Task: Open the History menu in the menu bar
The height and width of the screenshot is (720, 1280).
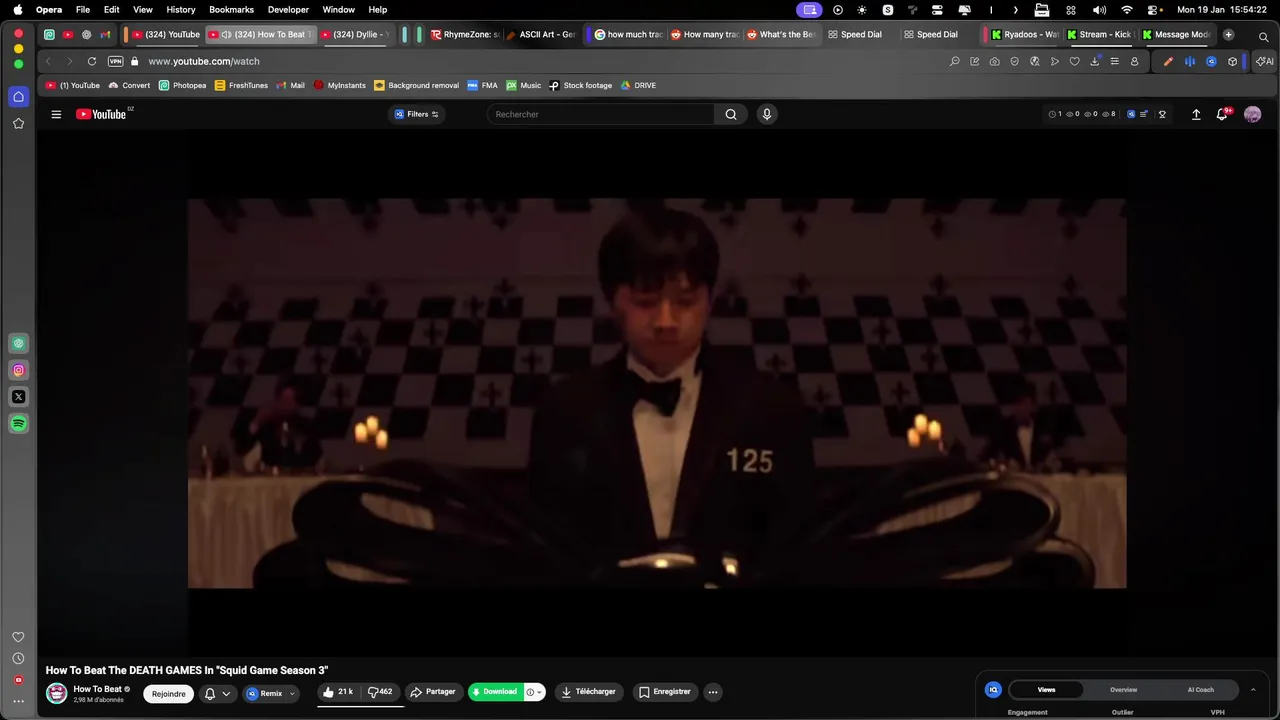Action: point(181,9)
